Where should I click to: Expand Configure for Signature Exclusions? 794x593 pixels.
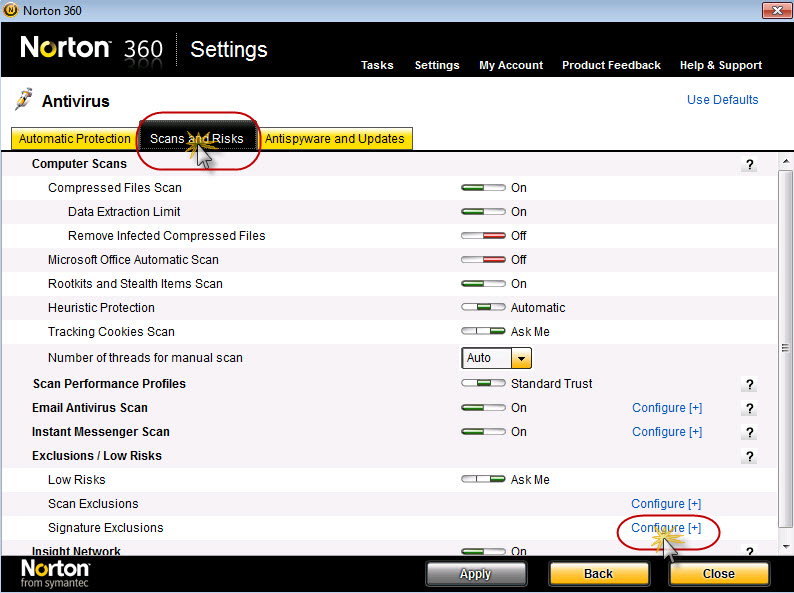666,528
